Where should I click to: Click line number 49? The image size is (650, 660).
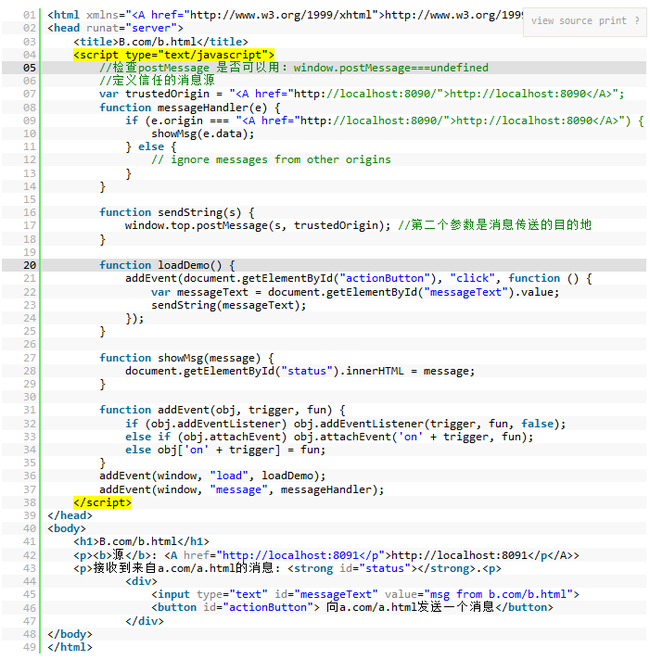[29, 647]
